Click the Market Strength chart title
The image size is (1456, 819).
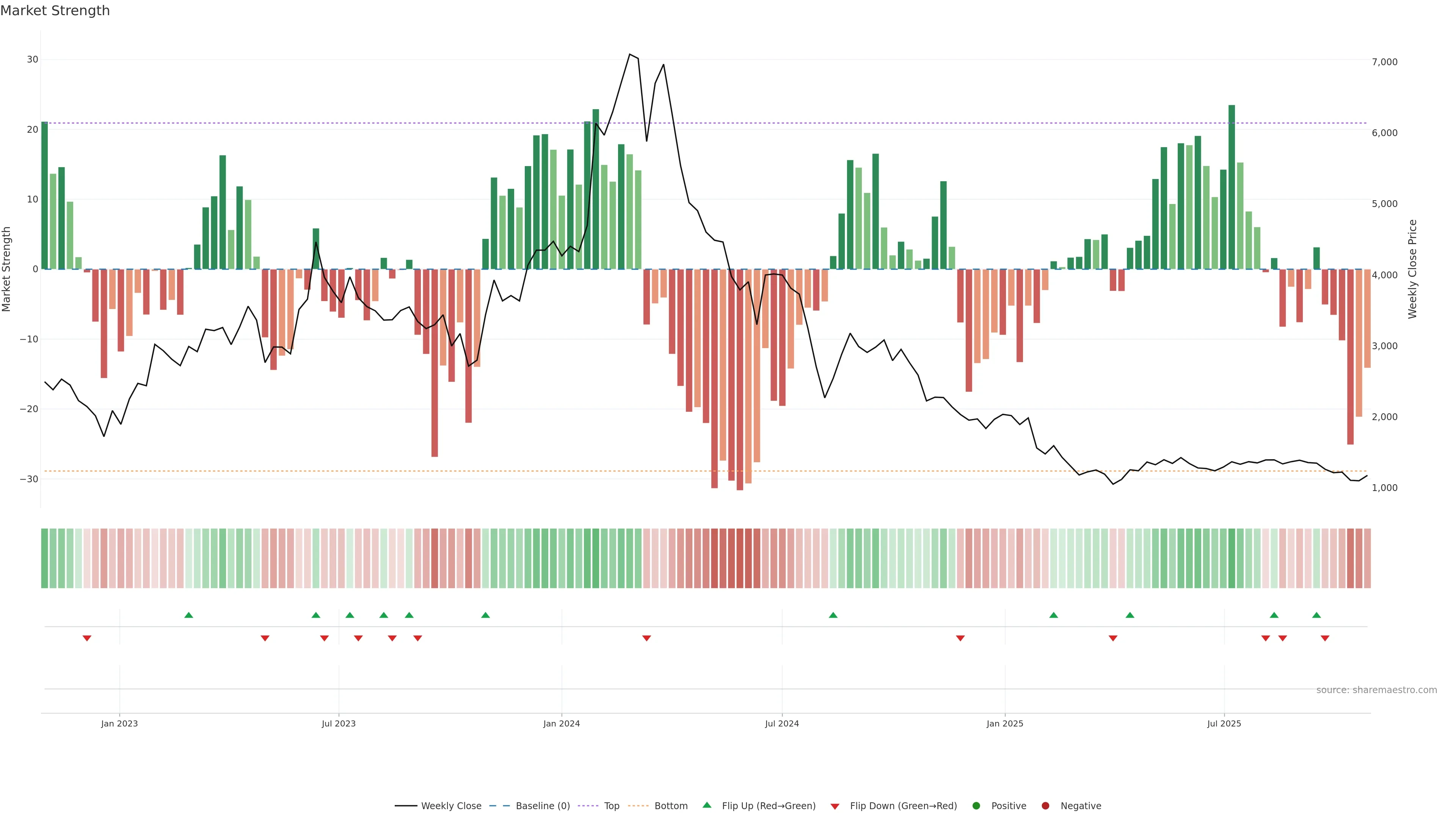point(55,11)
